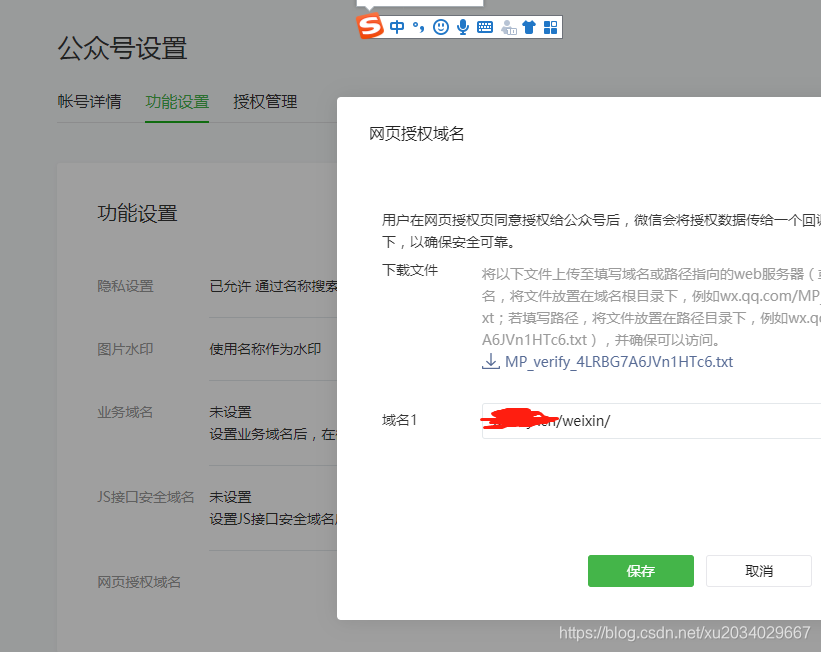Click the 功能设置 section heading

click(x=137, y=213)
